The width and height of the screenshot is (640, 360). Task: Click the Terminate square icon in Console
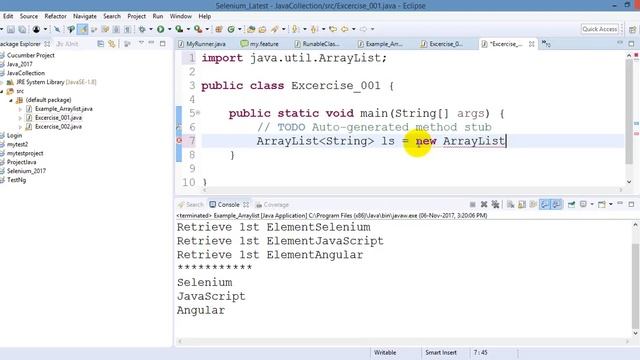472,204
